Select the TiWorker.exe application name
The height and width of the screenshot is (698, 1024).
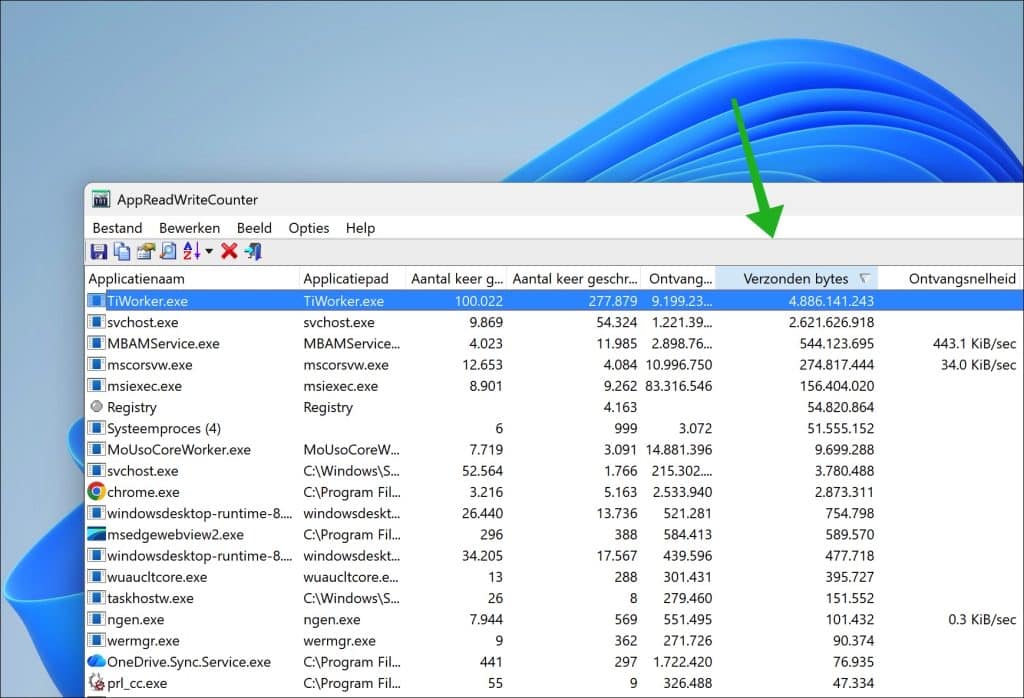pyautogui.click(x=148, y=301)
